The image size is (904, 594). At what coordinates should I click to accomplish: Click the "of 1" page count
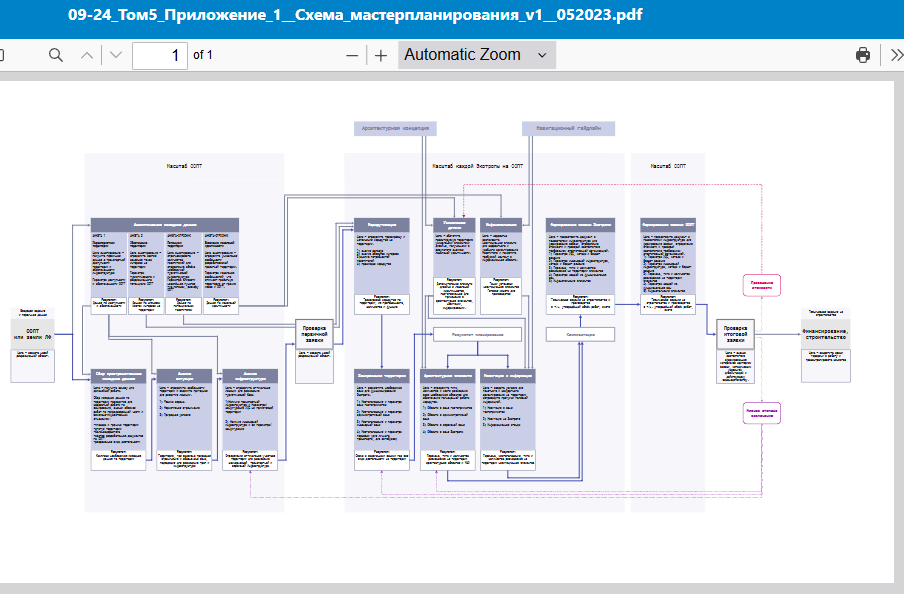[203, 55]
